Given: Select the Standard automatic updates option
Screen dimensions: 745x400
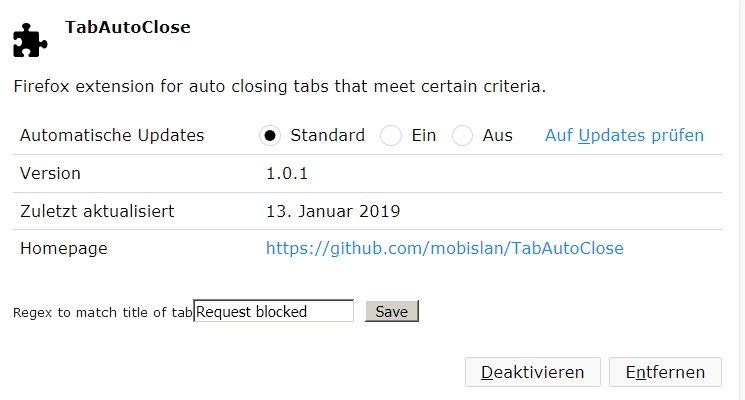Looking at the screenshot, I should click(269, 136).
